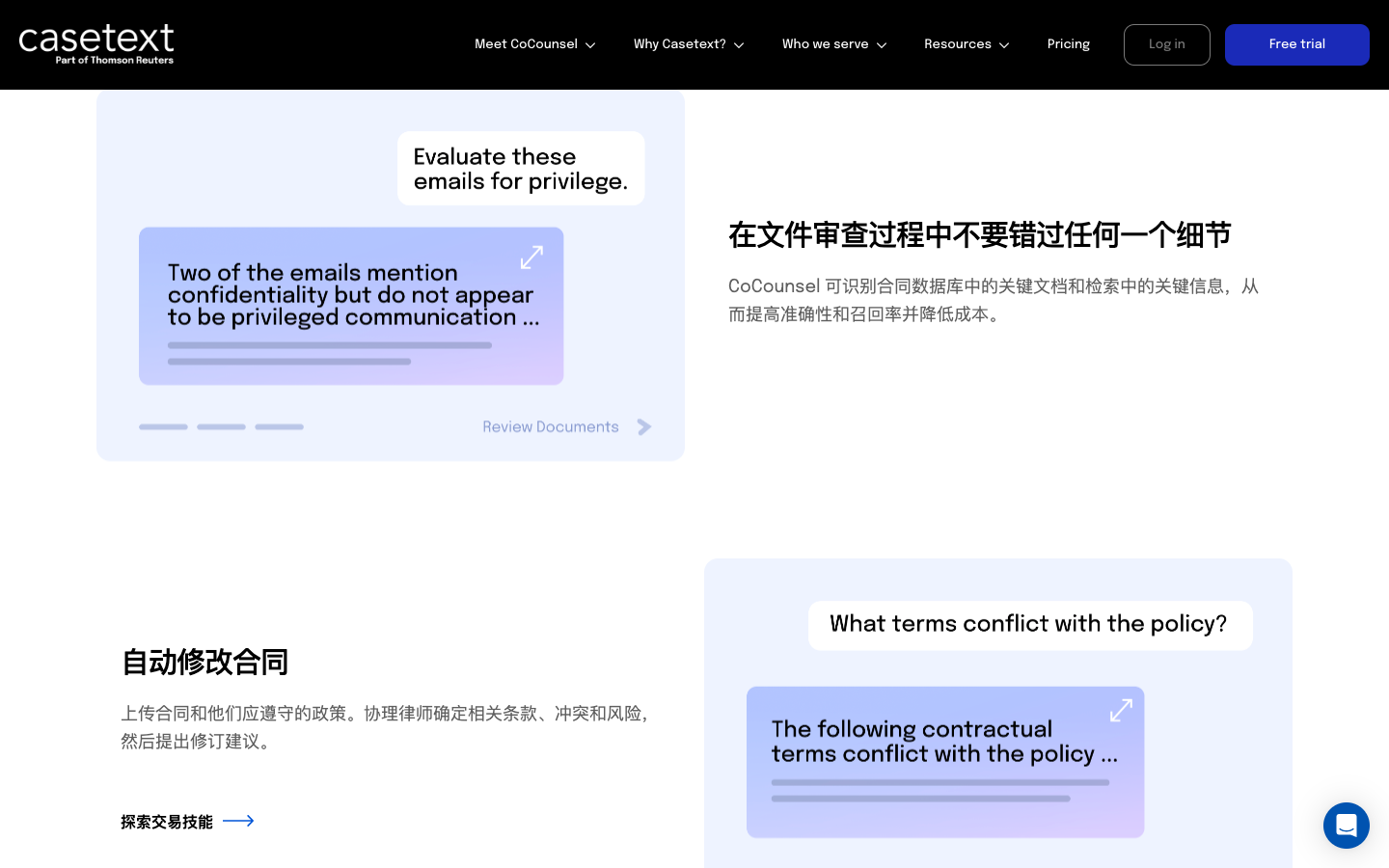Follow the 探索交易技能 link
1389x868 pixels.
(167, 822)
